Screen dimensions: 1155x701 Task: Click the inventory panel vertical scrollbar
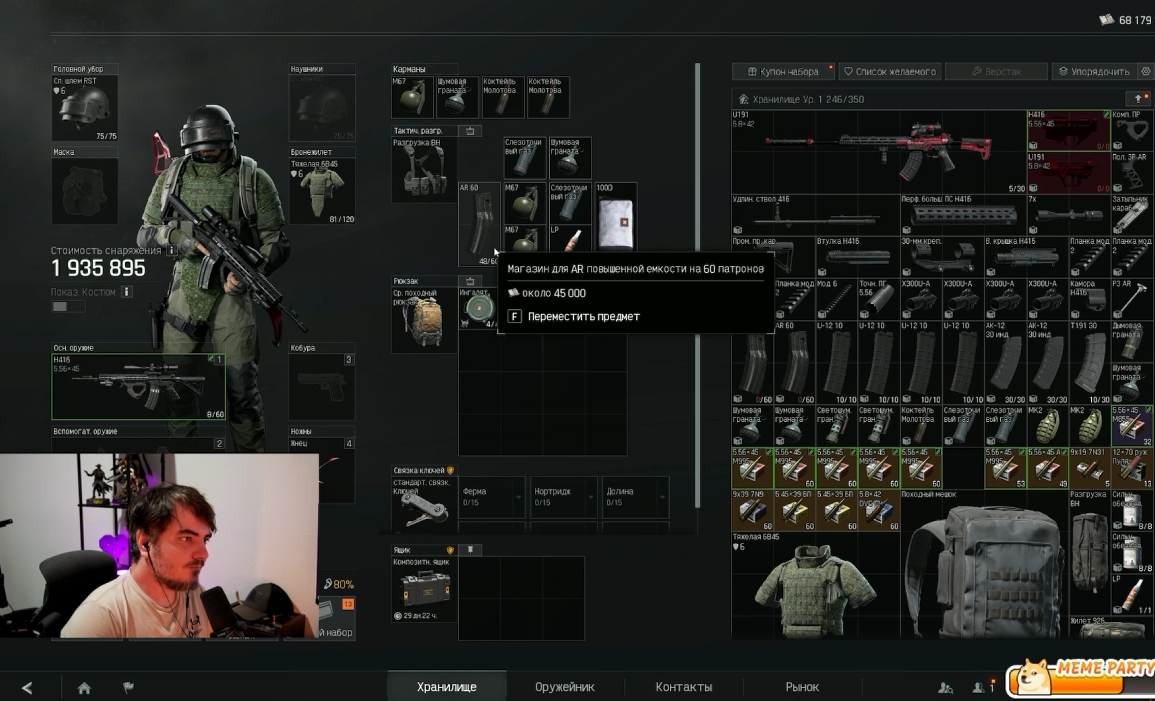(x=697, y=286)
